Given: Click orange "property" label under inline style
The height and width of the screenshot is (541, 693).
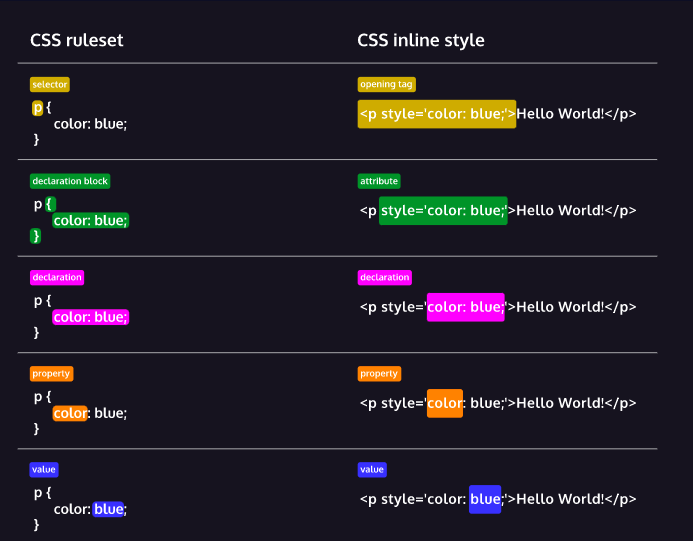Looking at the screenshot, I should click(x=379, y=373).
